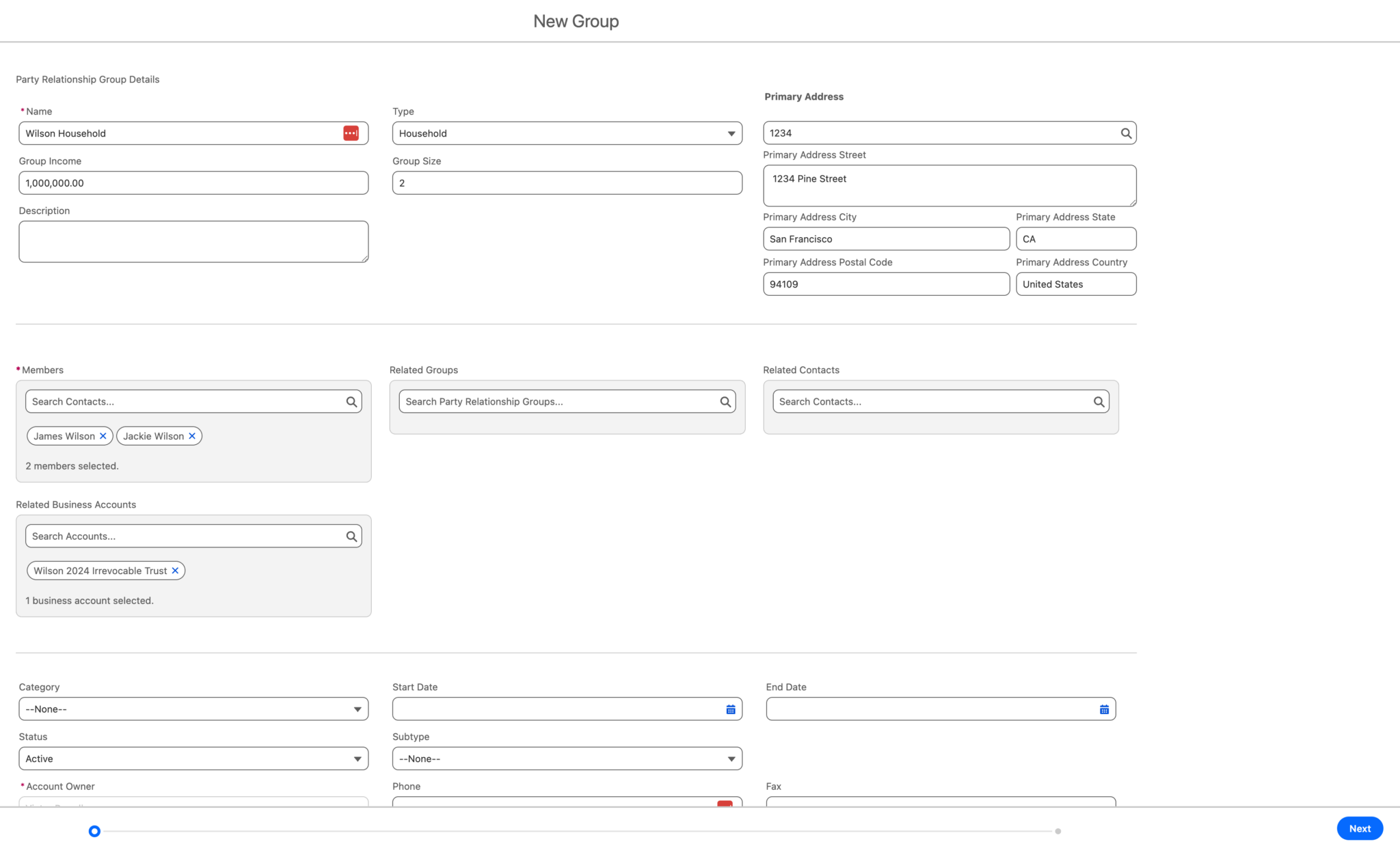The image size is (1400, 846).
Task: Click the search icon in Related Groups field
Action: coord(725,401)
